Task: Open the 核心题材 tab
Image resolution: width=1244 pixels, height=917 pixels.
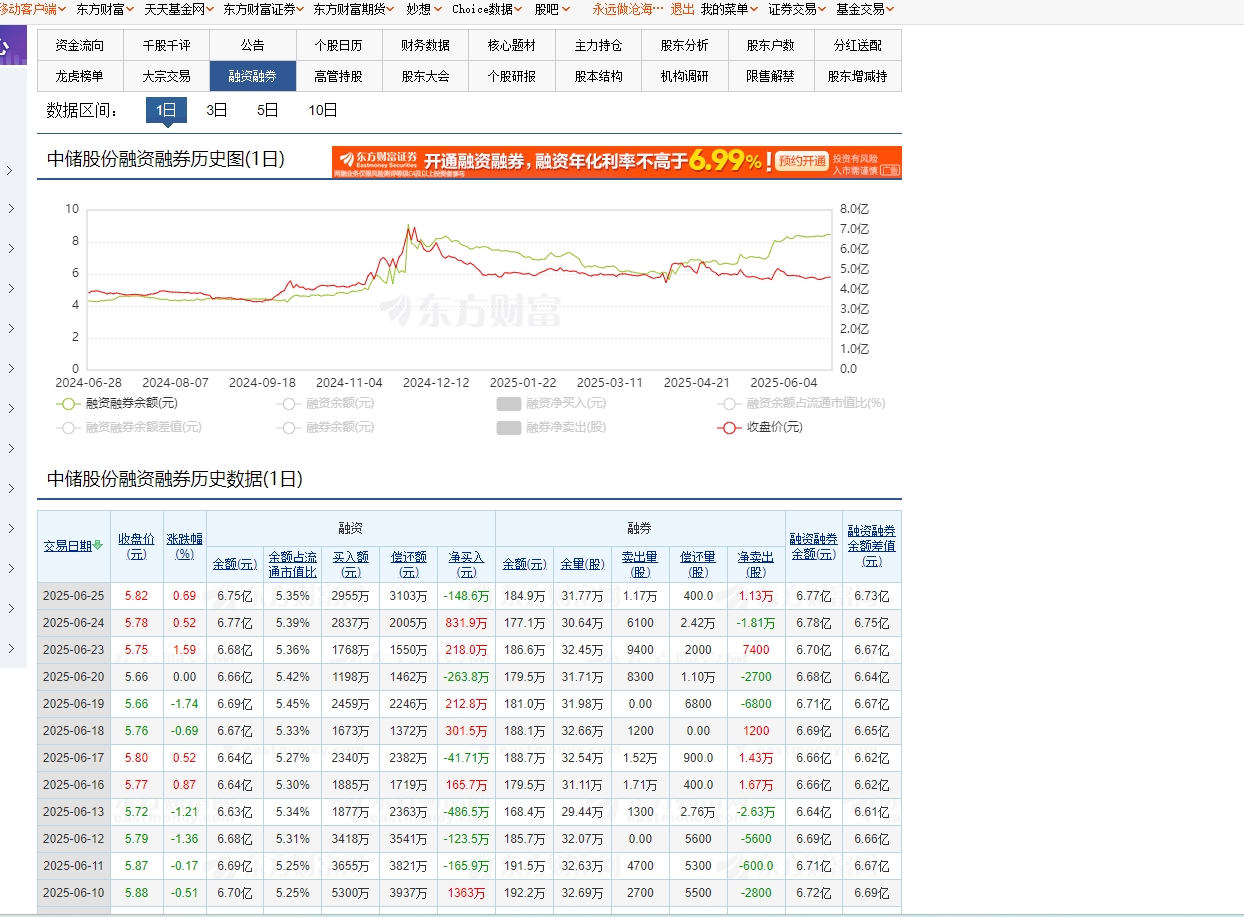Action: (x=512, y=45)
